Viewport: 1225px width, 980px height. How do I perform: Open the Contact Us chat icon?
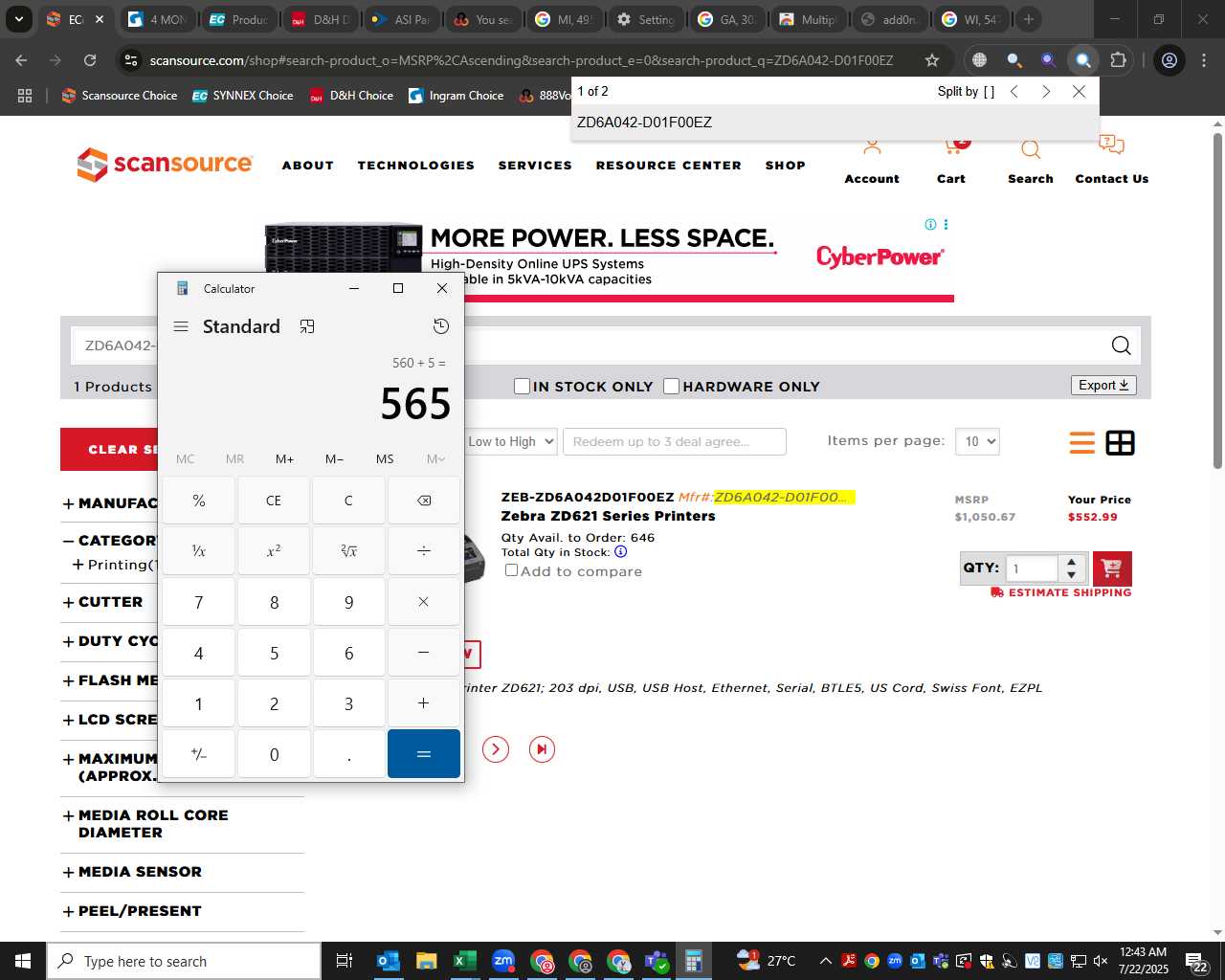click(x=1111, y=145)
